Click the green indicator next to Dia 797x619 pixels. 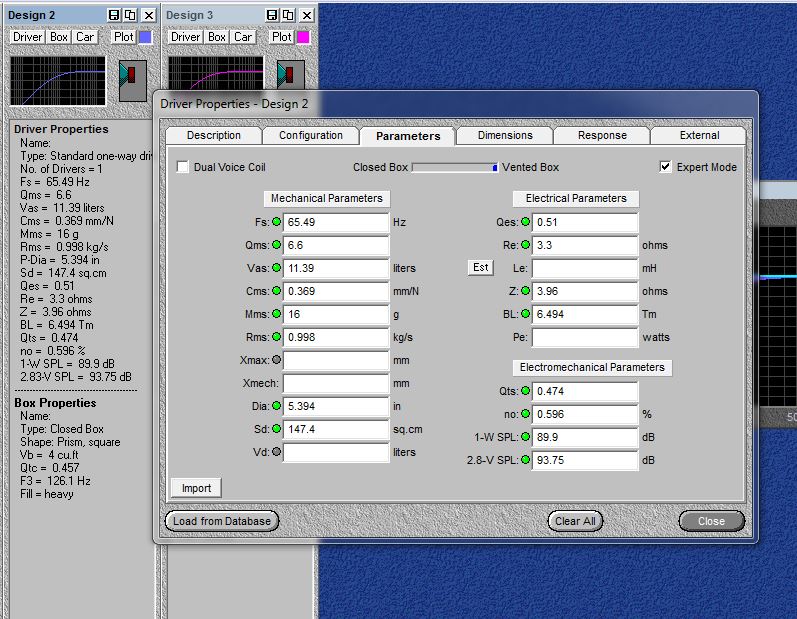tap(277, 406)
